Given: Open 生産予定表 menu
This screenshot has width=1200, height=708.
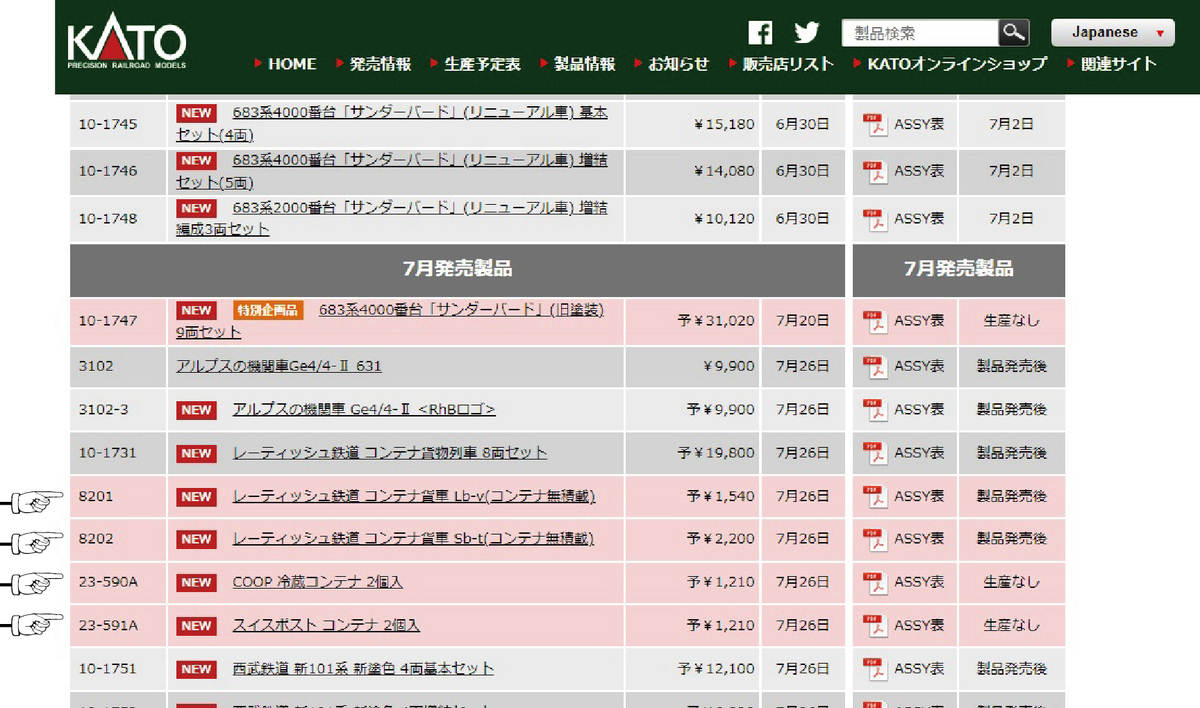Looking at the screenshot, I should (483, 64).
